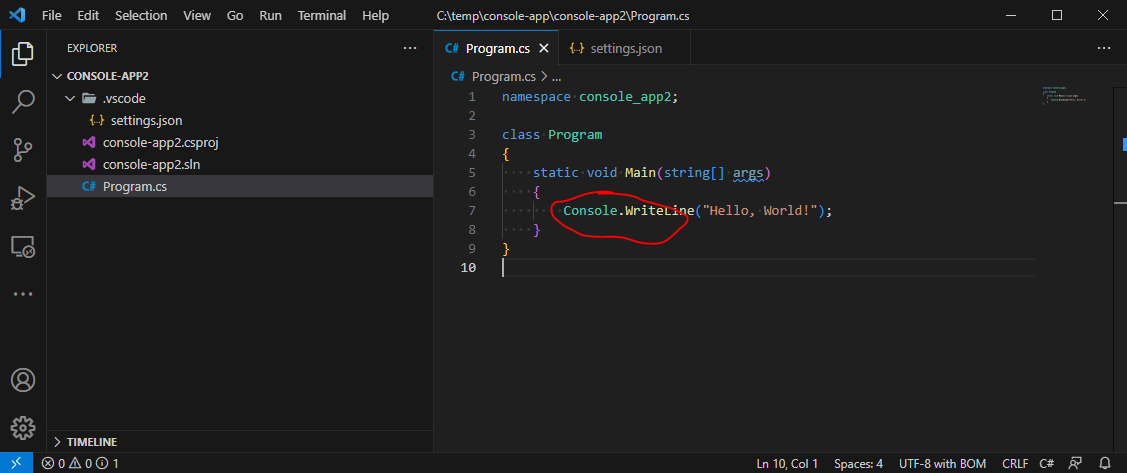The image size is (1127, 473).
Task: Click "console_app2" namespace name
Action: (625, 97)
